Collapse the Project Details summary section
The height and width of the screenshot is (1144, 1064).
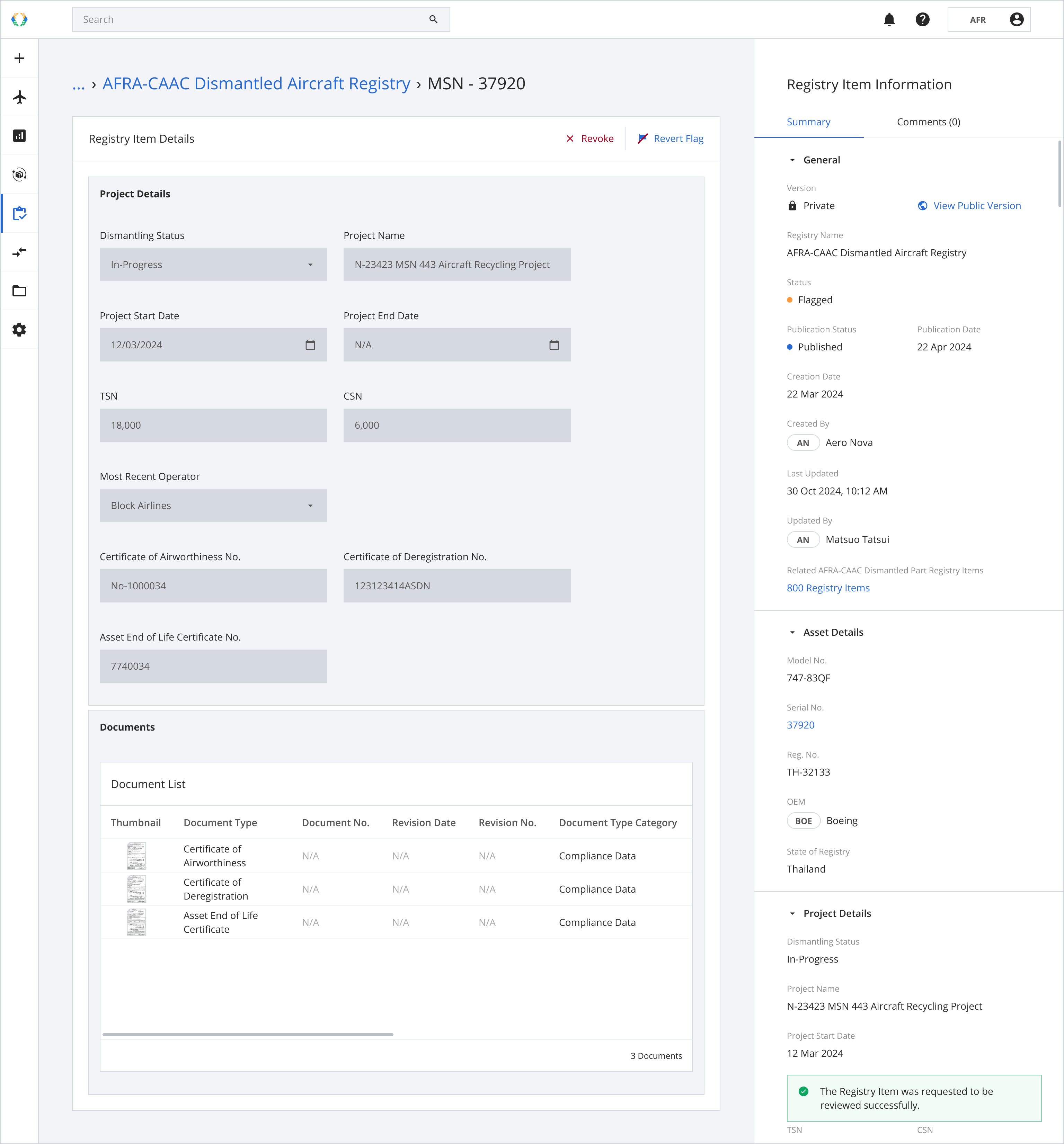pos(792,914)
